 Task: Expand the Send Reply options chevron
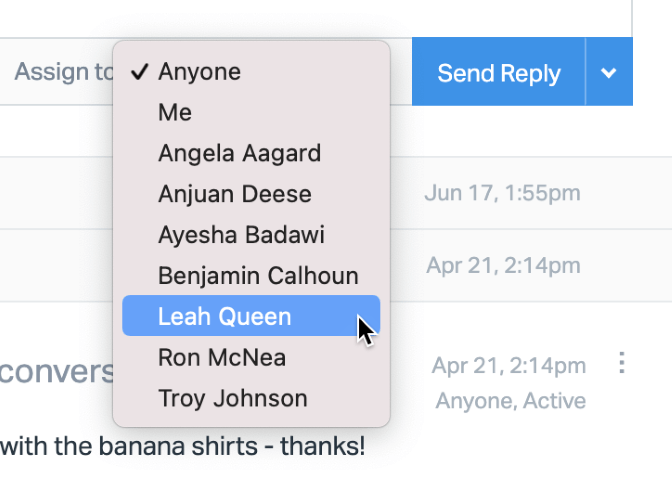pos(609,72)
